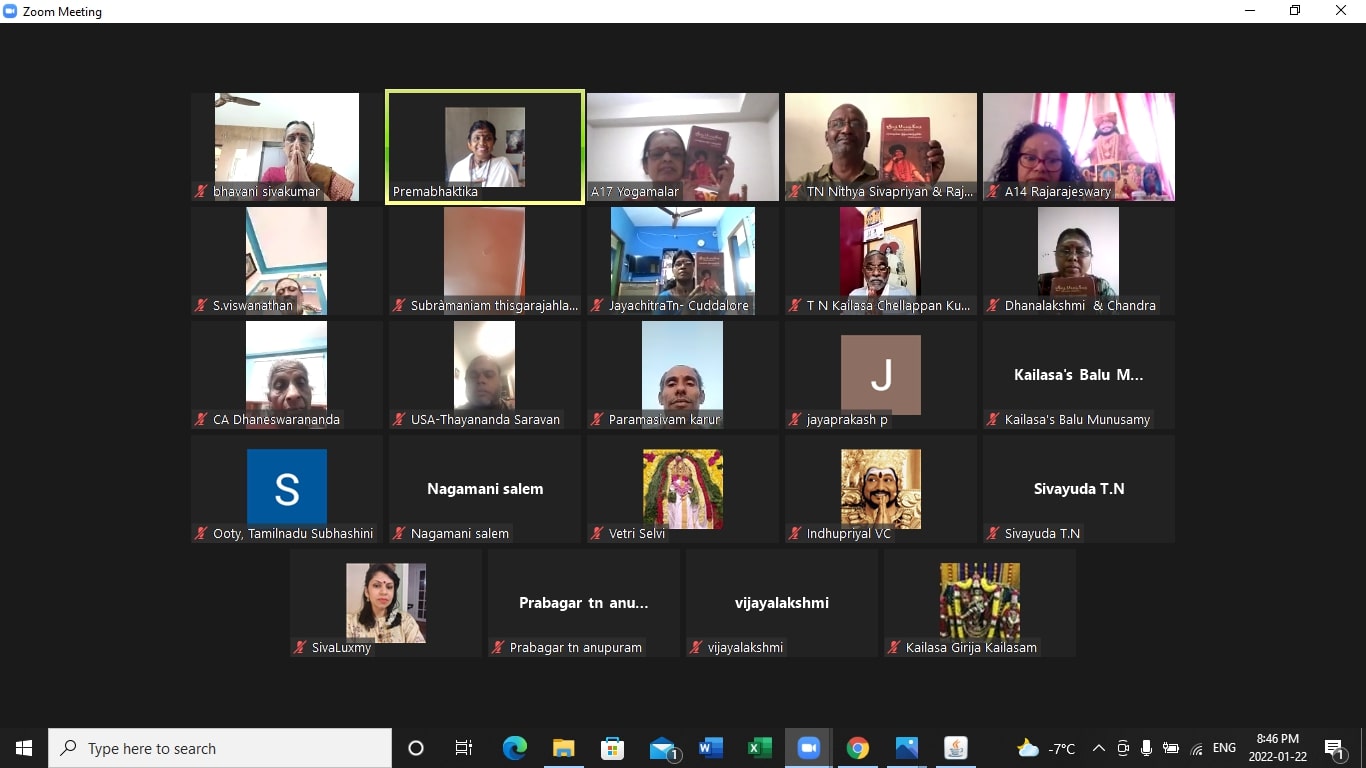The width and height of the screenshot is (1366, 768).
Task: Open Microsoft Word from the taskbar
Action: coord(711,748)
